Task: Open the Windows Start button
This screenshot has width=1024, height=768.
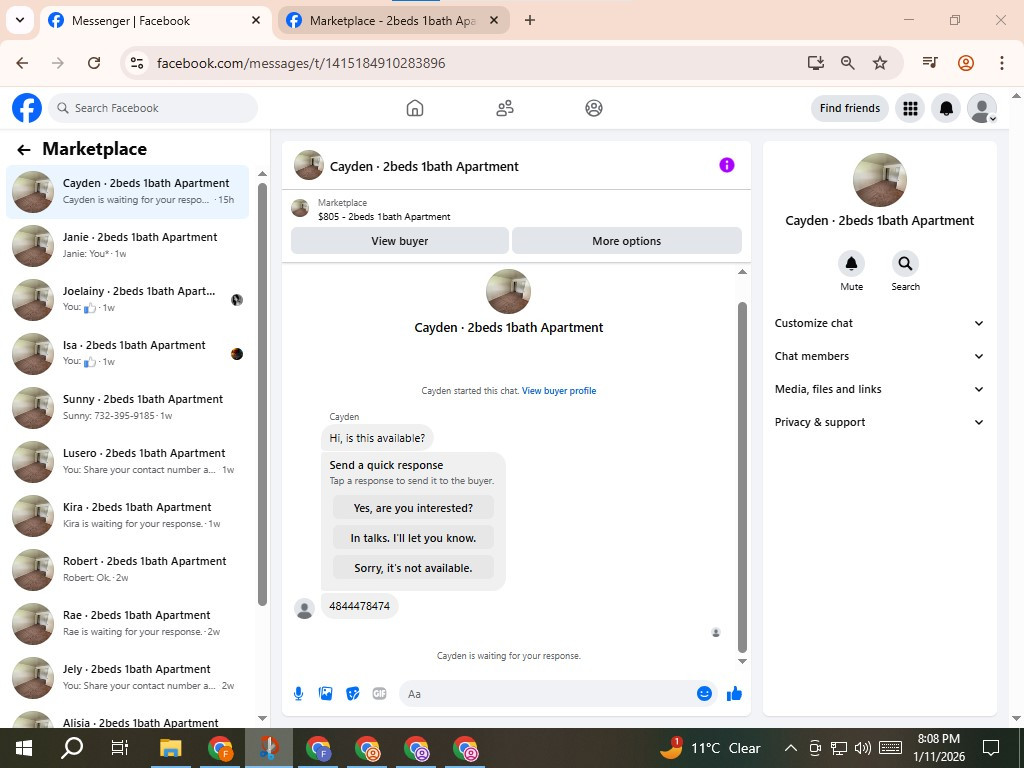Action: pyautogui.click(x=24, y=748)
